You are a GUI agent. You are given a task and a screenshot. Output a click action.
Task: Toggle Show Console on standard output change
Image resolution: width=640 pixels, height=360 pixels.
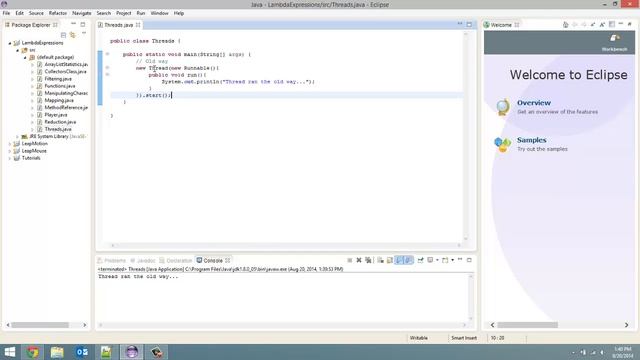(399, 260)
